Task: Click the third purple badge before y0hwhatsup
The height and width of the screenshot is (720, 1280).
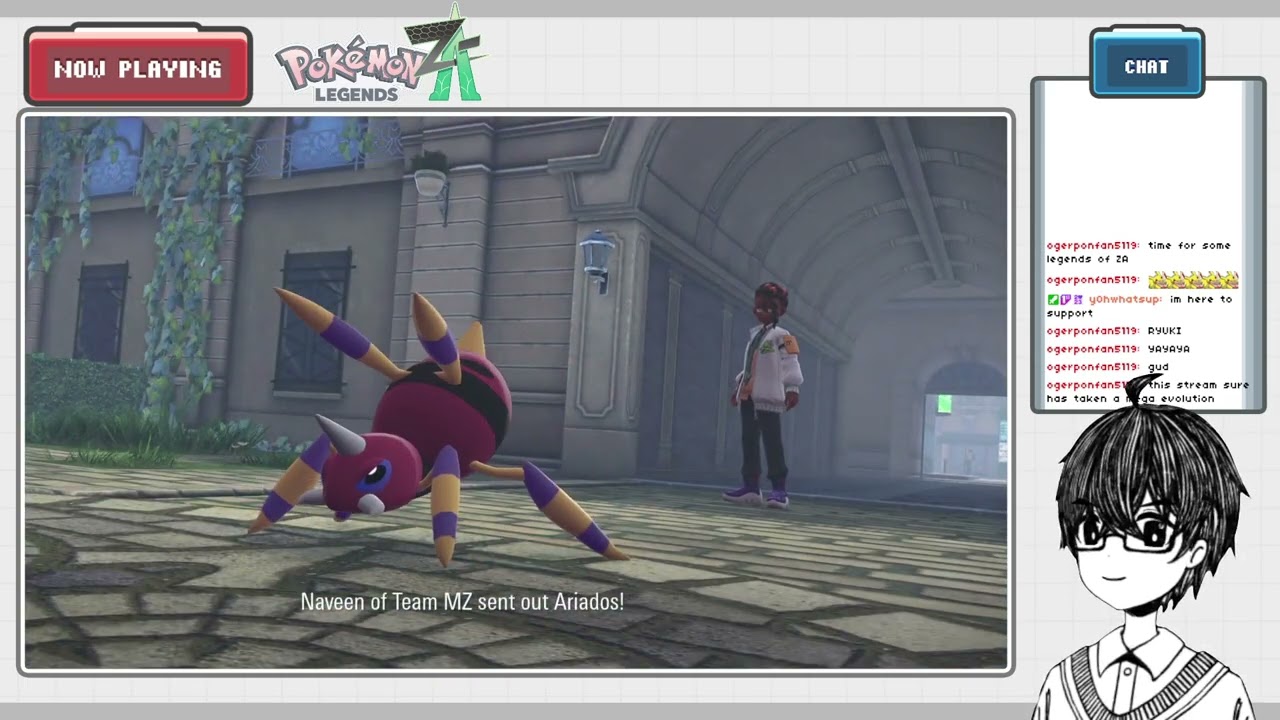Action: [1078, 299]
